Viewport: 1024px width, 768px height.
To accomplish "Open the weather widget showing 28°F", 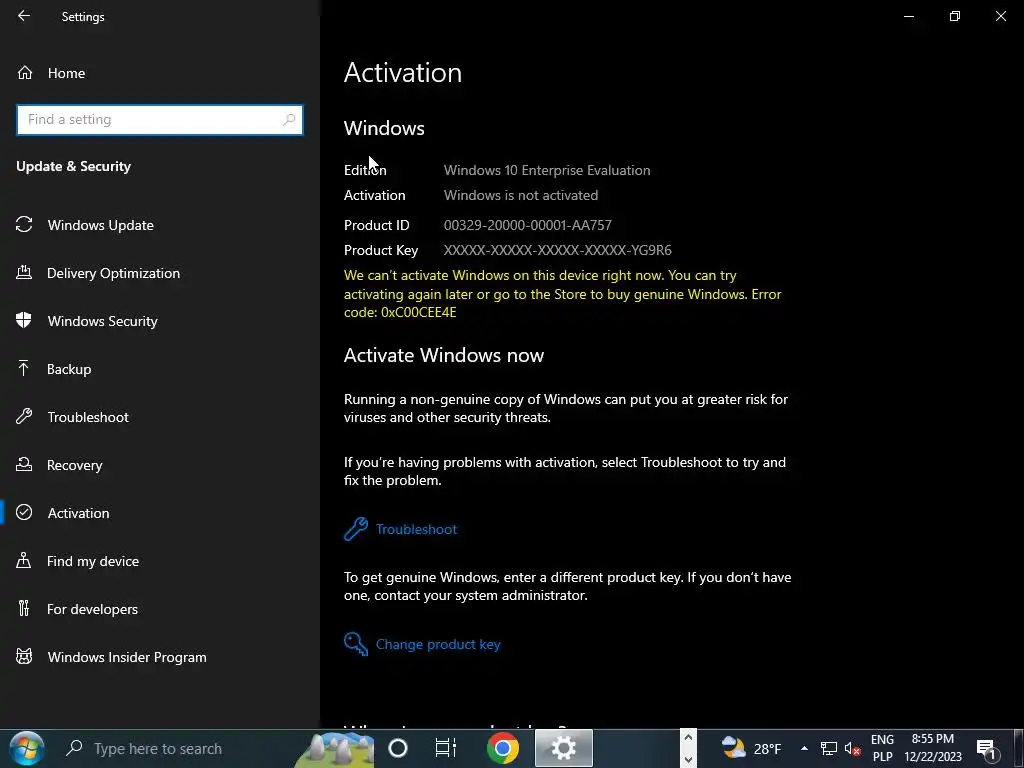I will click(751, 748).
